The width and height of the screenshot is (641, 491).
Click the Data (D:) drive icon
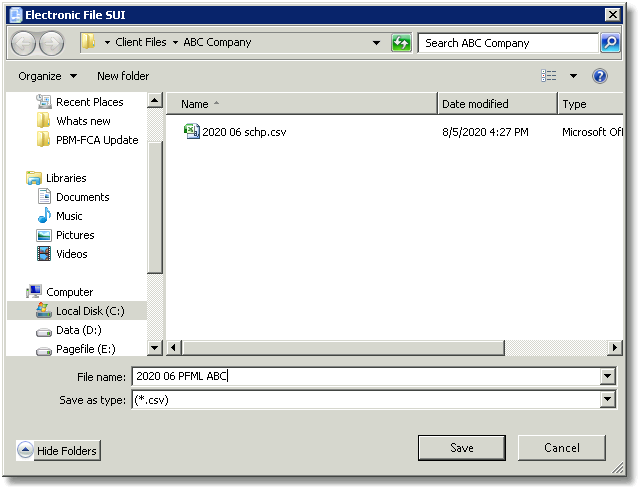coord(44,332)
